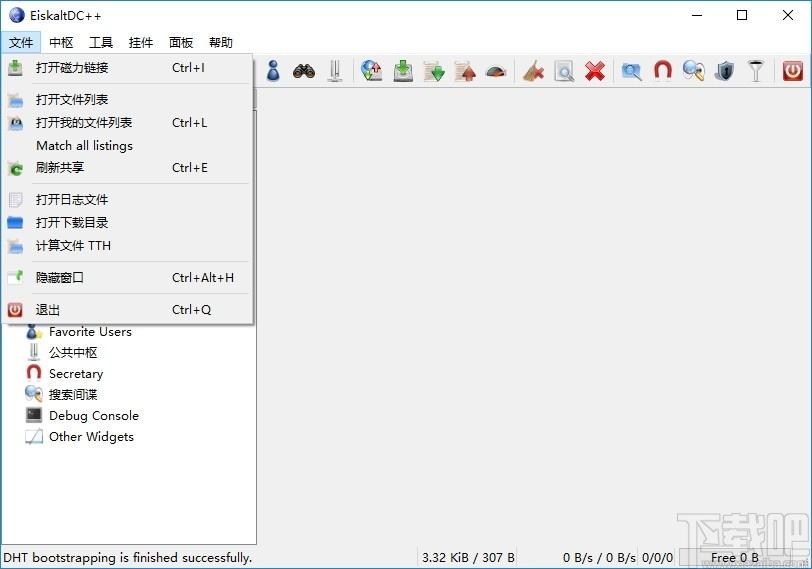Open the 帮助 menu

coord(221,42)
